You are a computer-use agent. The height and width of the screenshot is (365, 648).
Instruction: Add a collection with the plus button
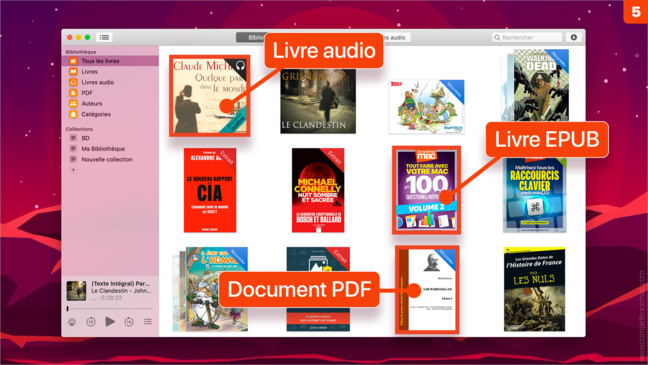pos(73,170)
